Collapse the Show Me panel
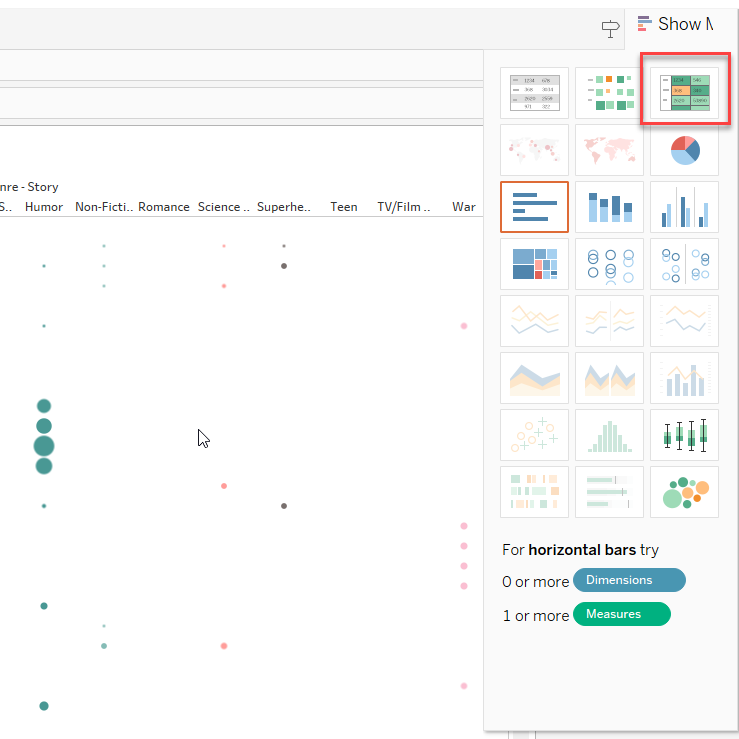 click(x=676, y=24)
